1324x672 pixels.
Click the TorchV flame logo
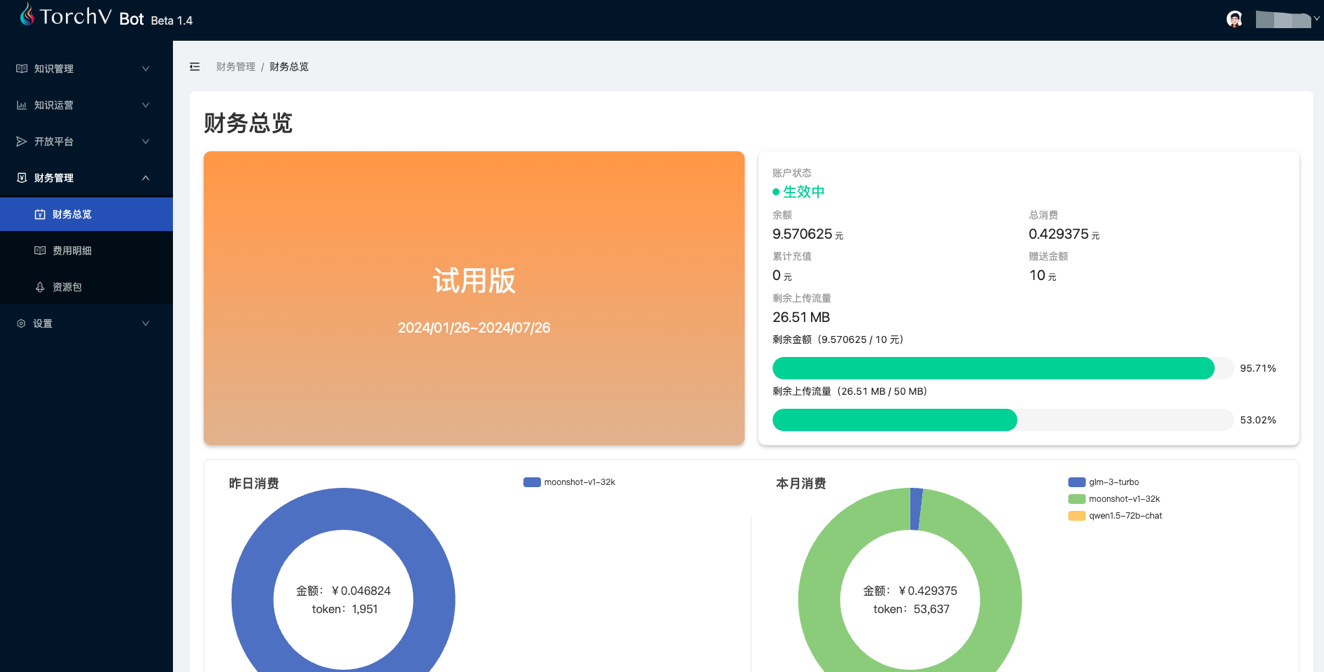coord(27,15)
